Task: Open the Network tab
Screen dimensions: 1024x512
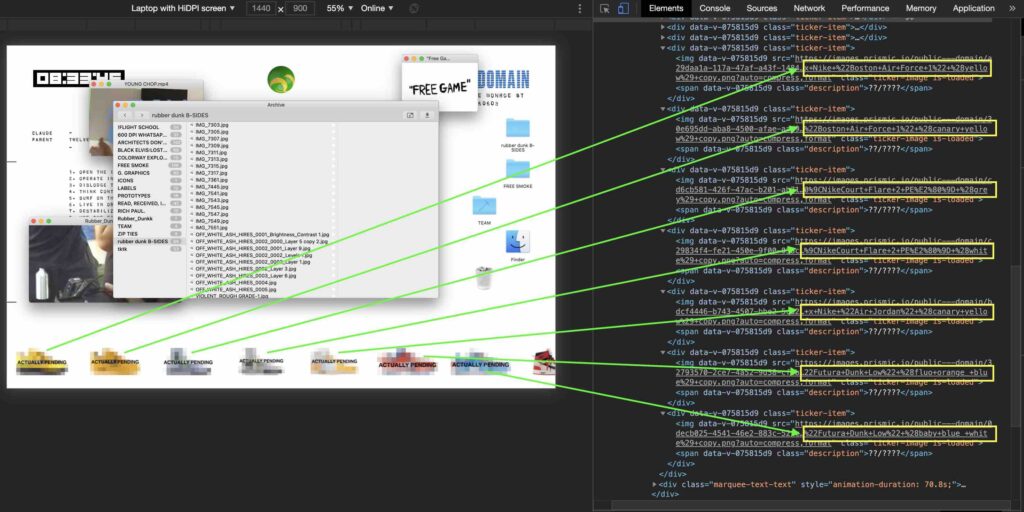Action: pyautogui.click(x=809, y=8)
